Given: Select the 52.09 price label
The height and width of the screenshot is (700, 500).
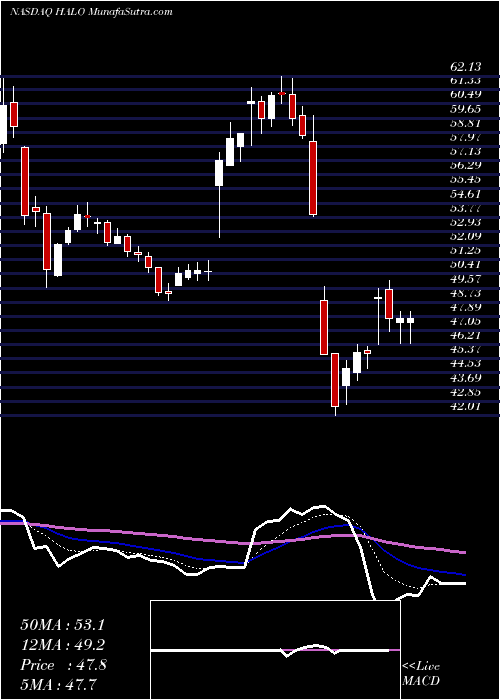Looking at the screenshot, I should click(x=466, y=236).
